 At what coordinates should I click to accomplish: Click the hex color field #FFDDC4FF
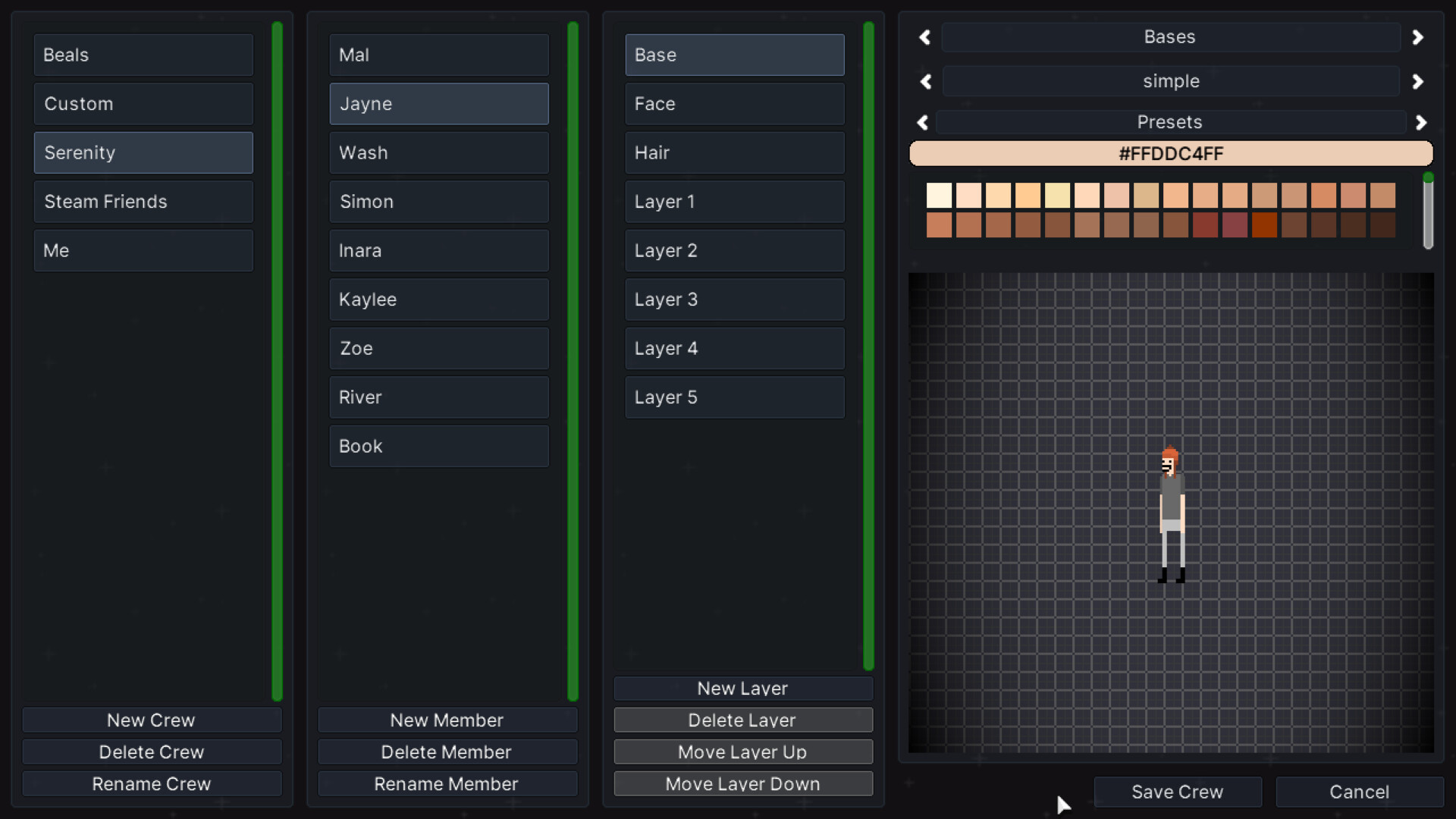[x=1170, y=154]
